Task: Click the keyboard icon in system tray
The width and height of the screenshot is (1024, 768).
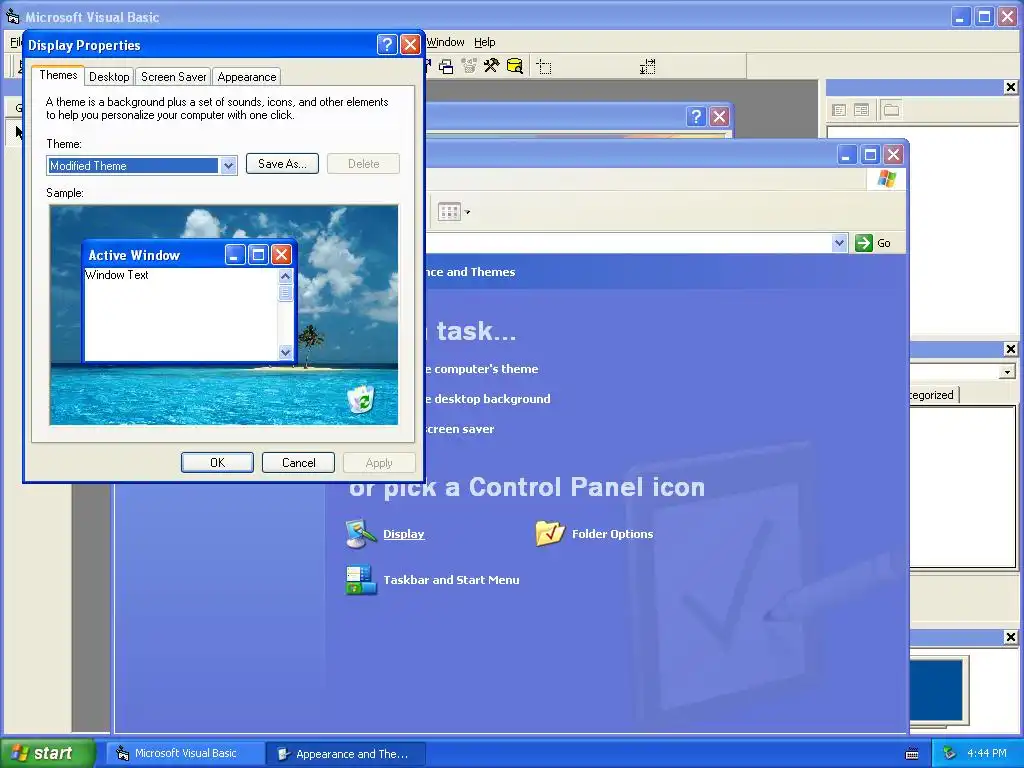Action: coord(912,754)
